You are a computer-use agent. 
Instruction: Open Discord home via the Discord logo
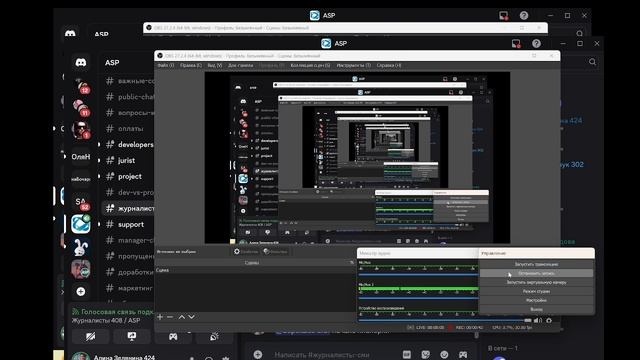[80, 62]
